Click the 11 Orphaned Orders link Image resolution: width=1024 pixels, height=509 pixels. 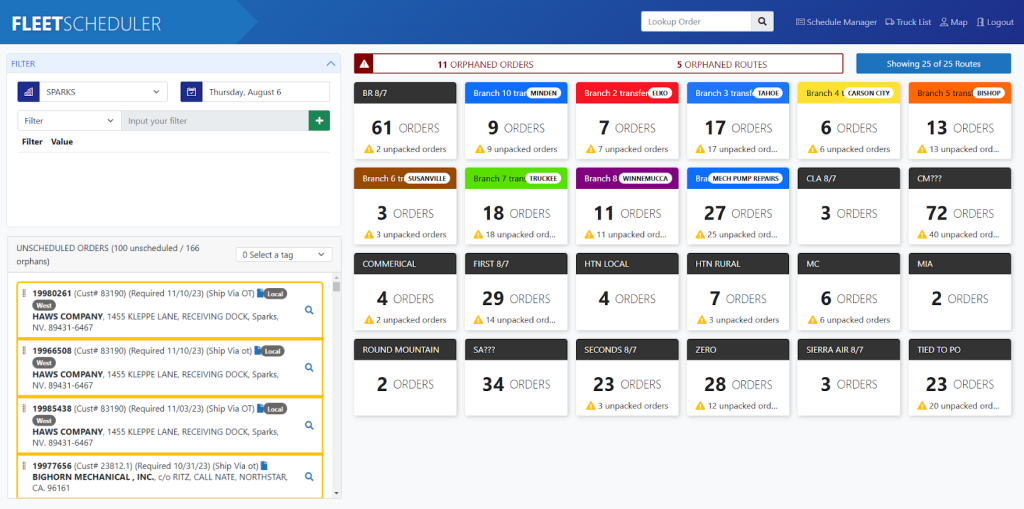(x=485, y=65)
